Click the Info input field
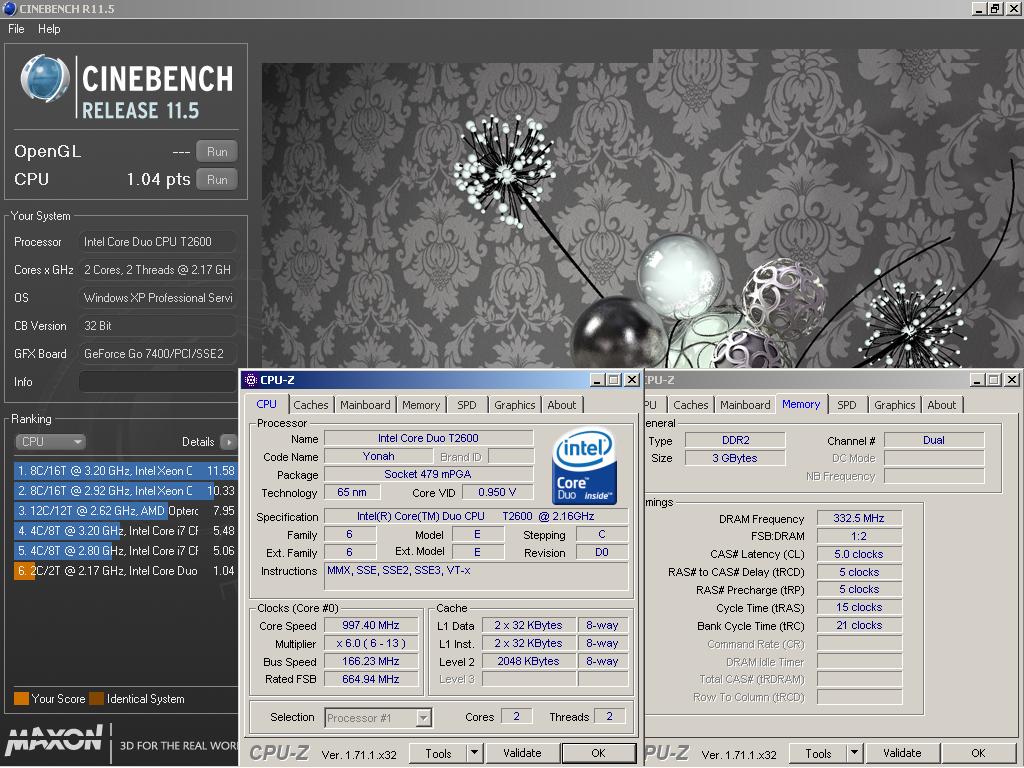The height and width of the screenshot is (768, 1024). 157,382
